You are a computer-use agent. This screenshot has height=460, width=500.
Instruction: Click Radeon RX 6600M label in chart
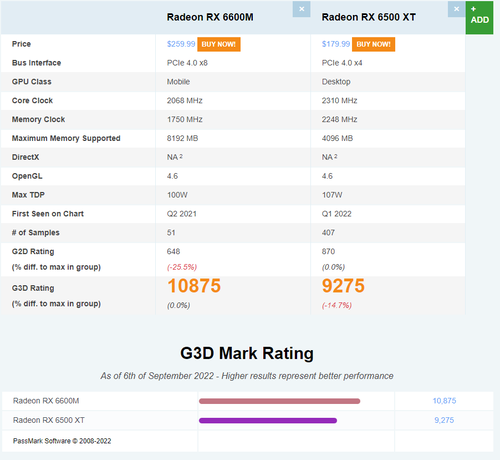click(46, 401)
